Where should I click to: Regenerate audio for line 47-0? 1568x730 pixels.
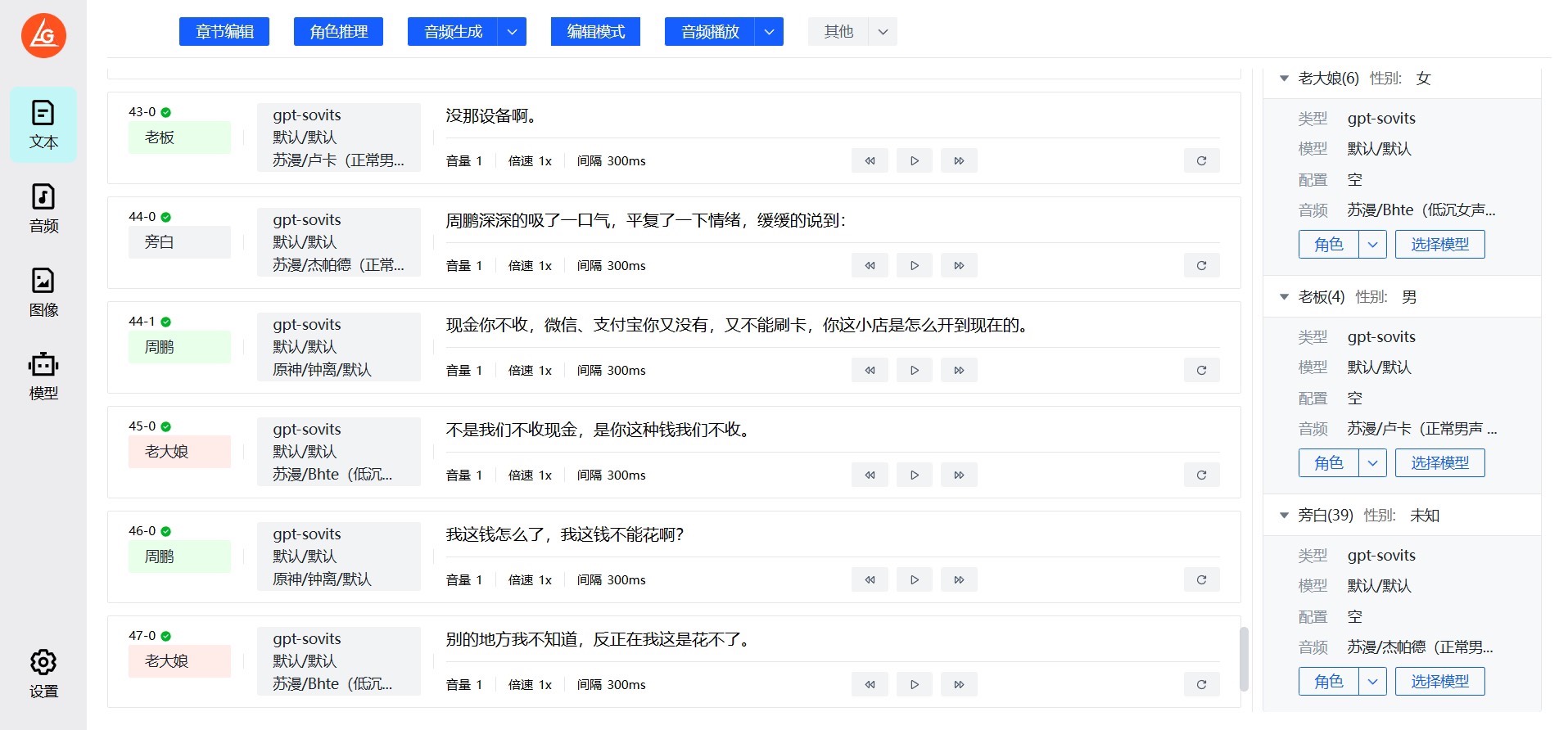pos(1201,685)
